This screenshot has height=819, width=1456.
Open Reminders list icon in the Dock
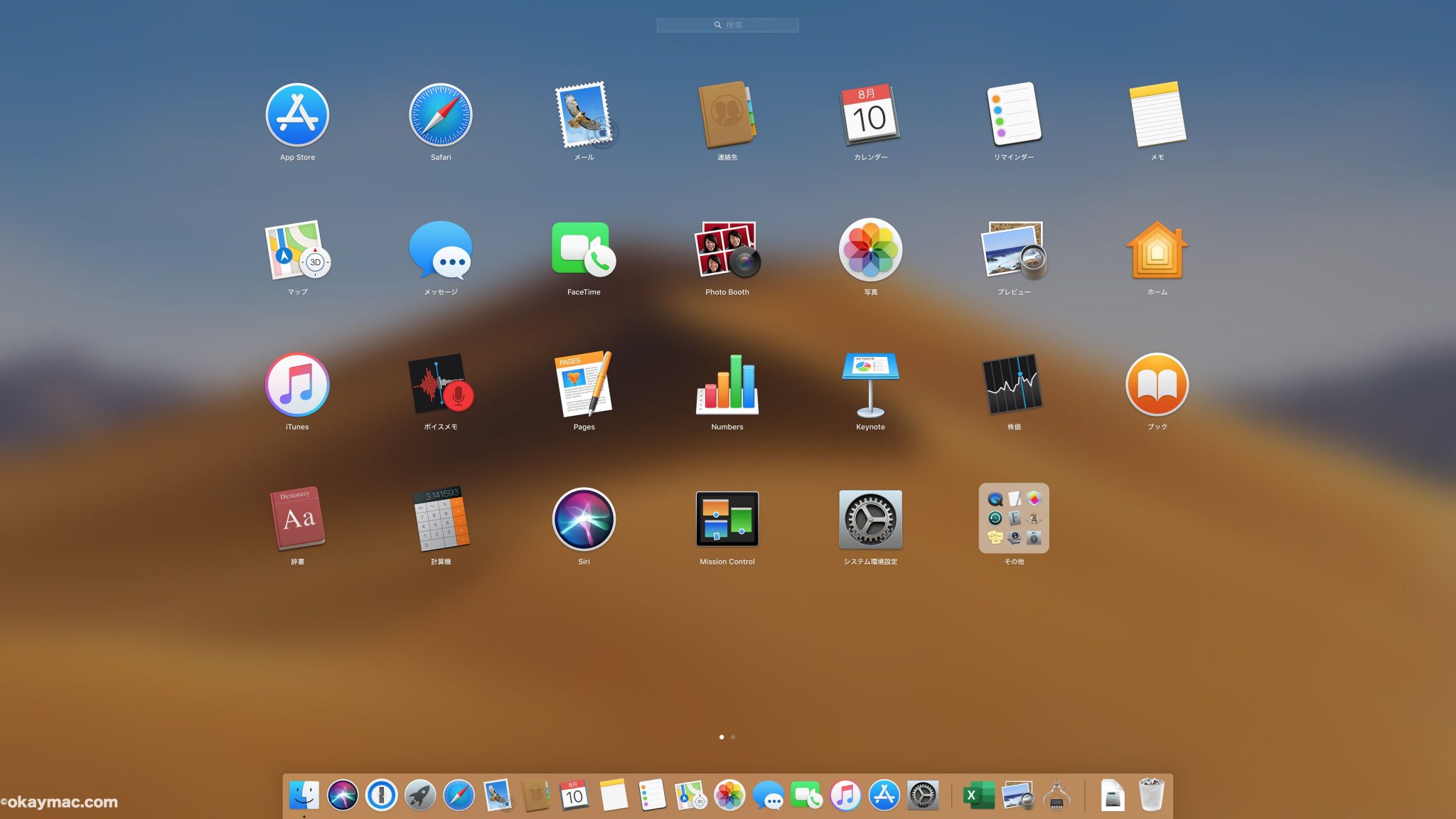point(651,795)
